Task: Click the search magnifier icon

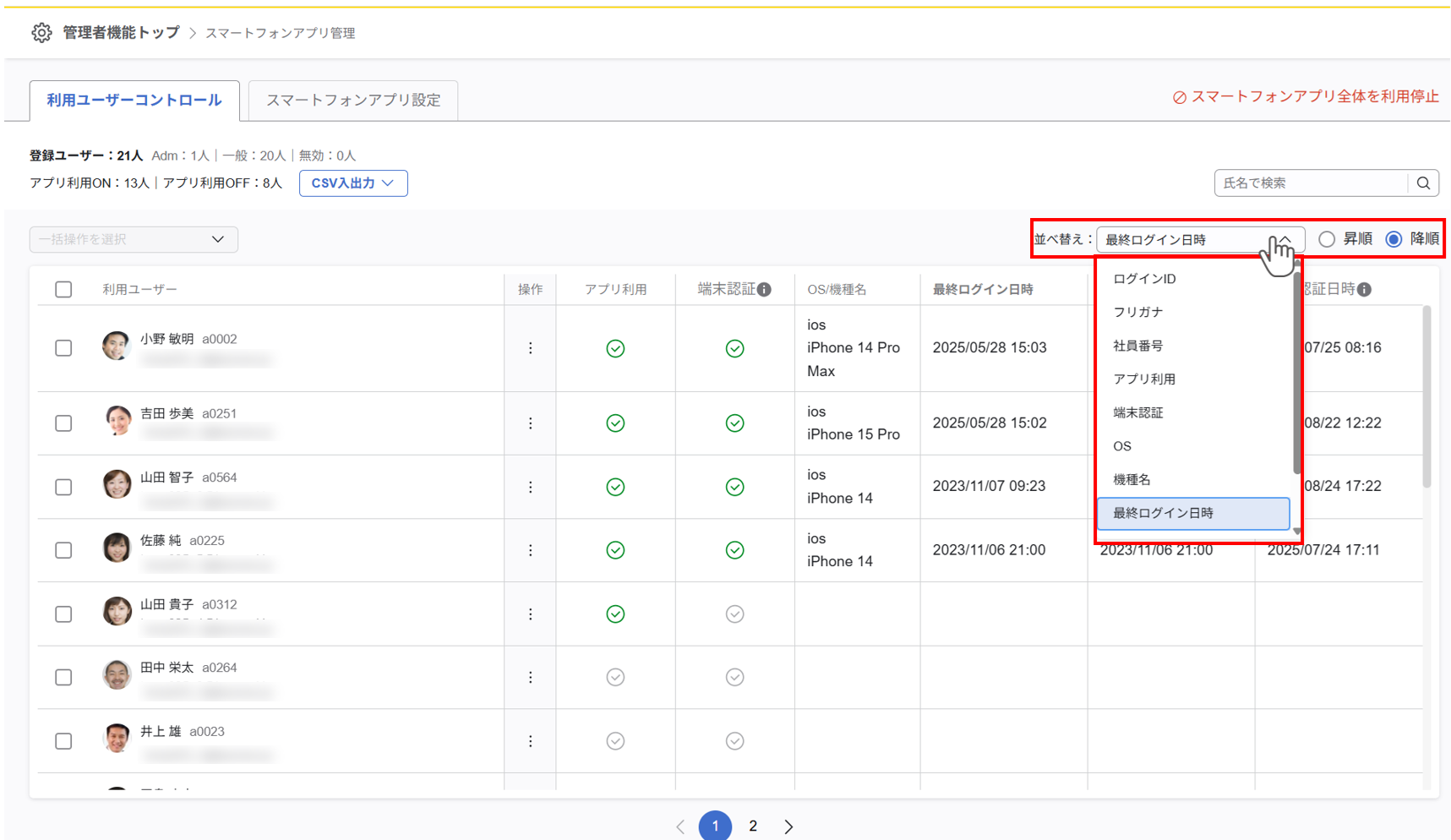Action: point(1423,183)
